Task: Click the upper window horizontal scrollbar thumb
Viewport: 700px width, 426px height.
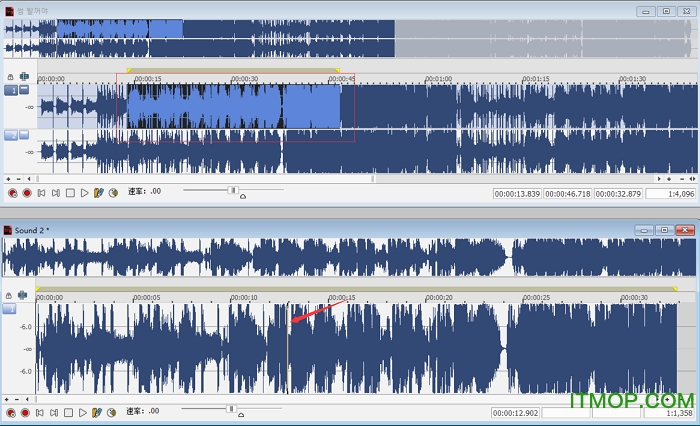Action: [206, 179]
